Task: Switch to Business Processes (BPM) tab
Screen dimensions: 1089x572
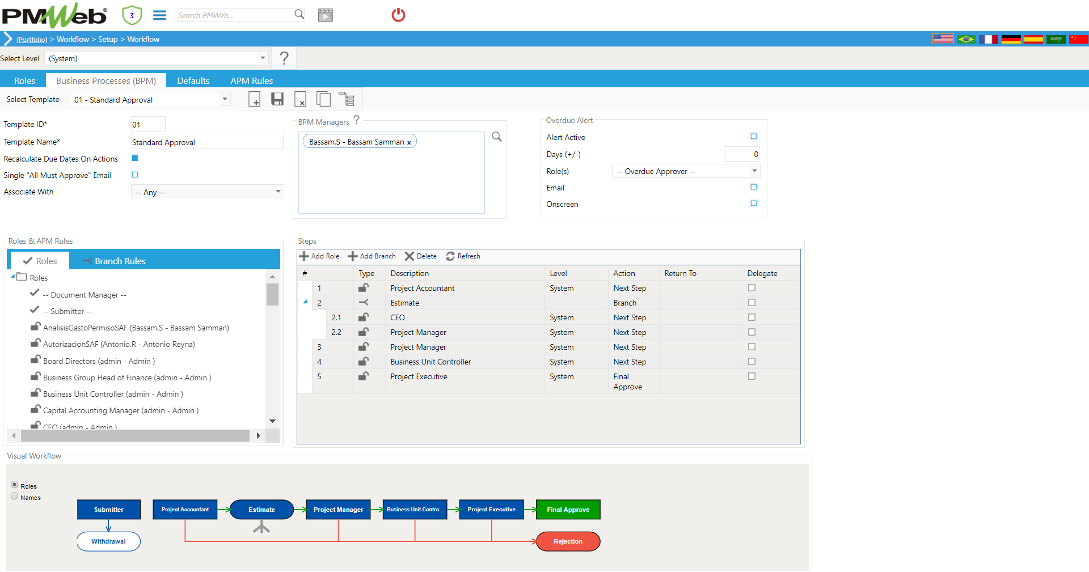Action: 106,81
